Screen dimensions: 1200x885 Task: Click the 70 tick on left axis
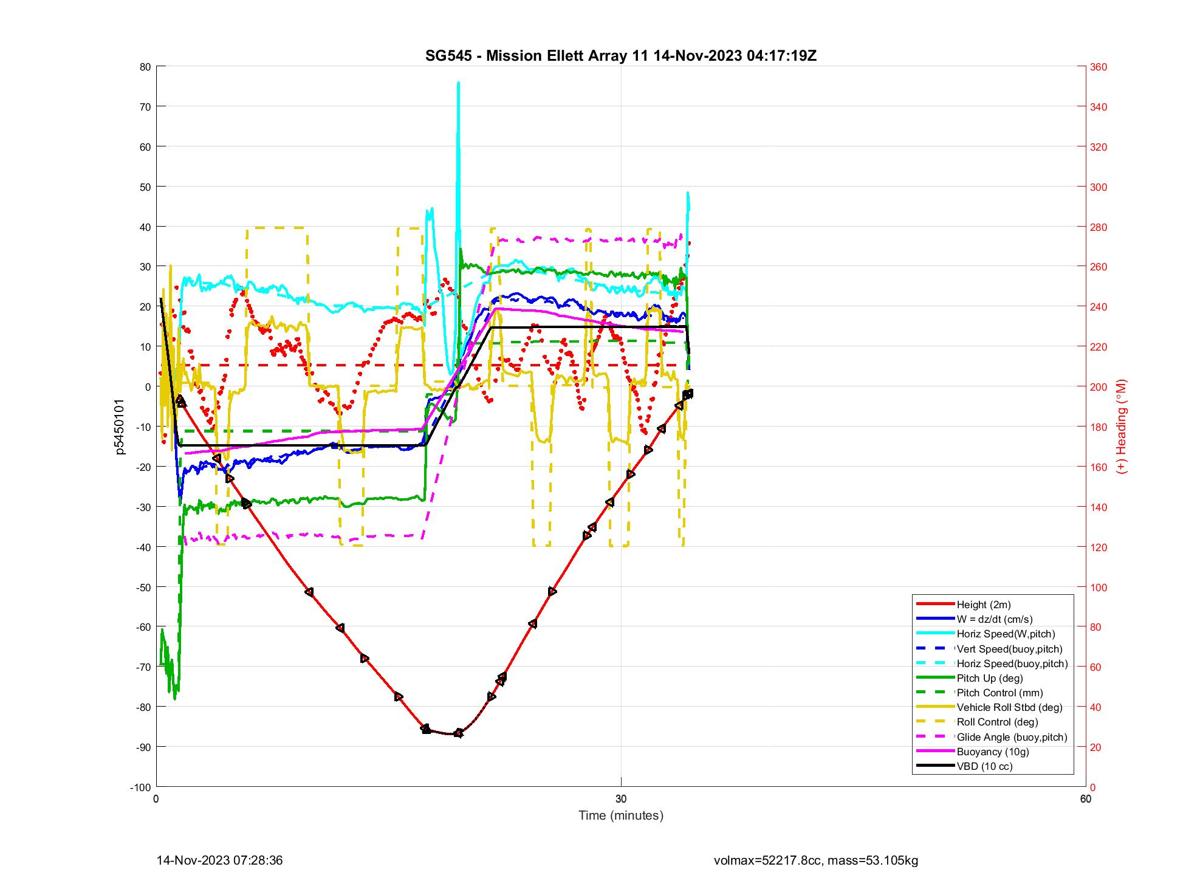coord(145,107)
